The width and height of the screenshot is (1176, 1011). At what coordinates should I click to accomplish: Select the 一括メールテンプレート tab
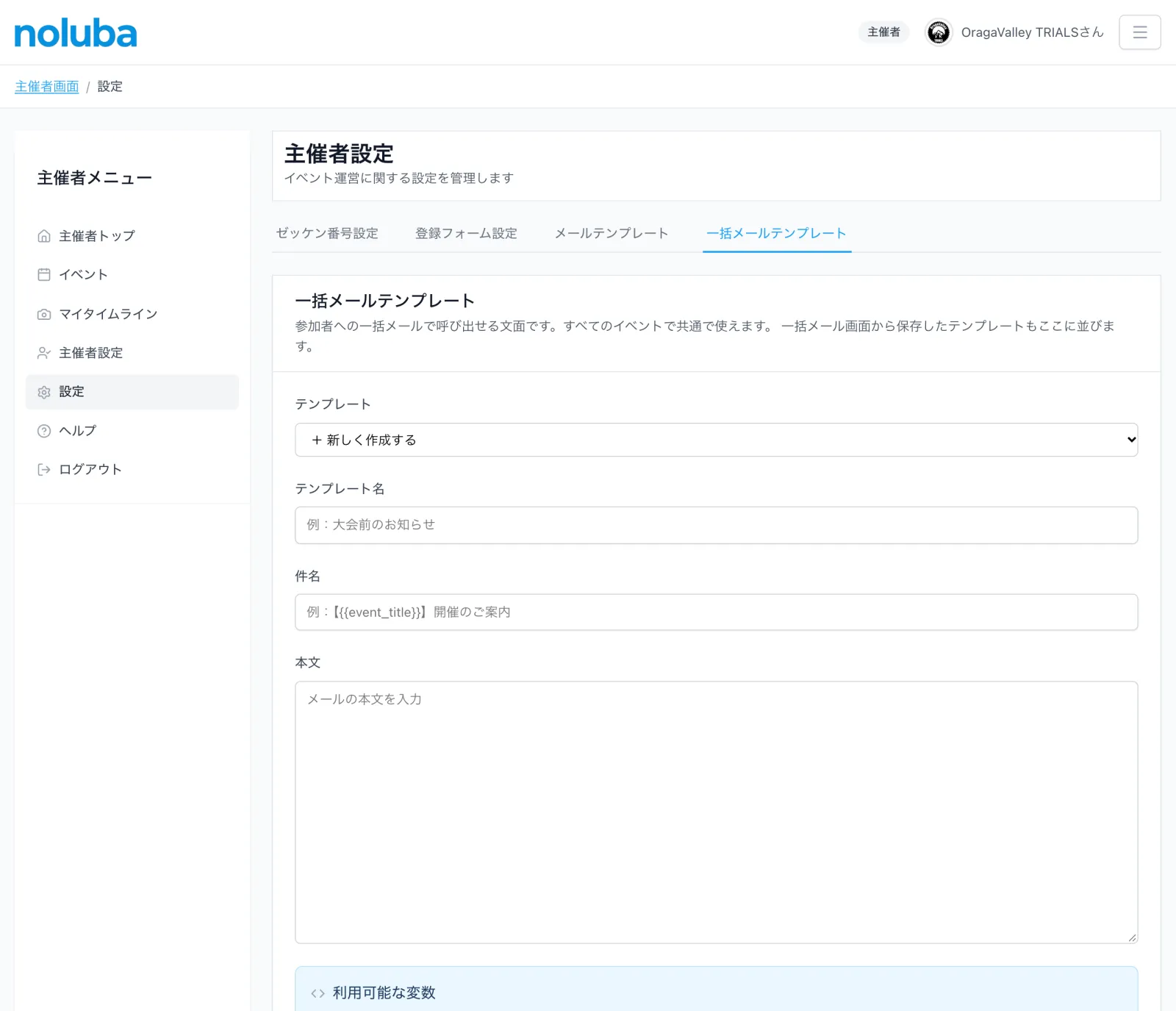pyautogui.click(x=777, y=233)
